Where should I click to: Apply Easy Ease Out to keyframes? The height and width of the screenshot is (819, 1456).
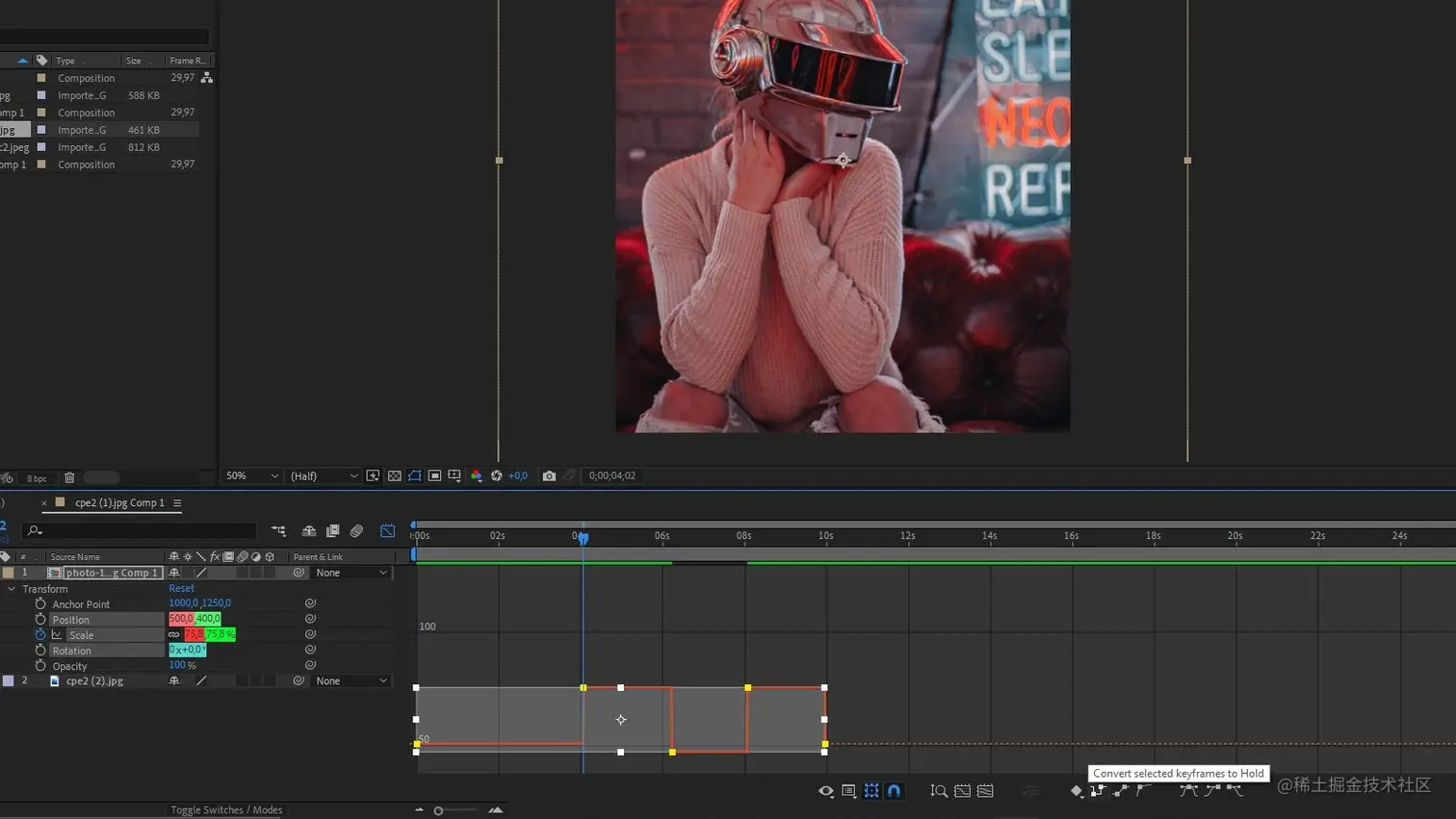(x=1235, y=791)
